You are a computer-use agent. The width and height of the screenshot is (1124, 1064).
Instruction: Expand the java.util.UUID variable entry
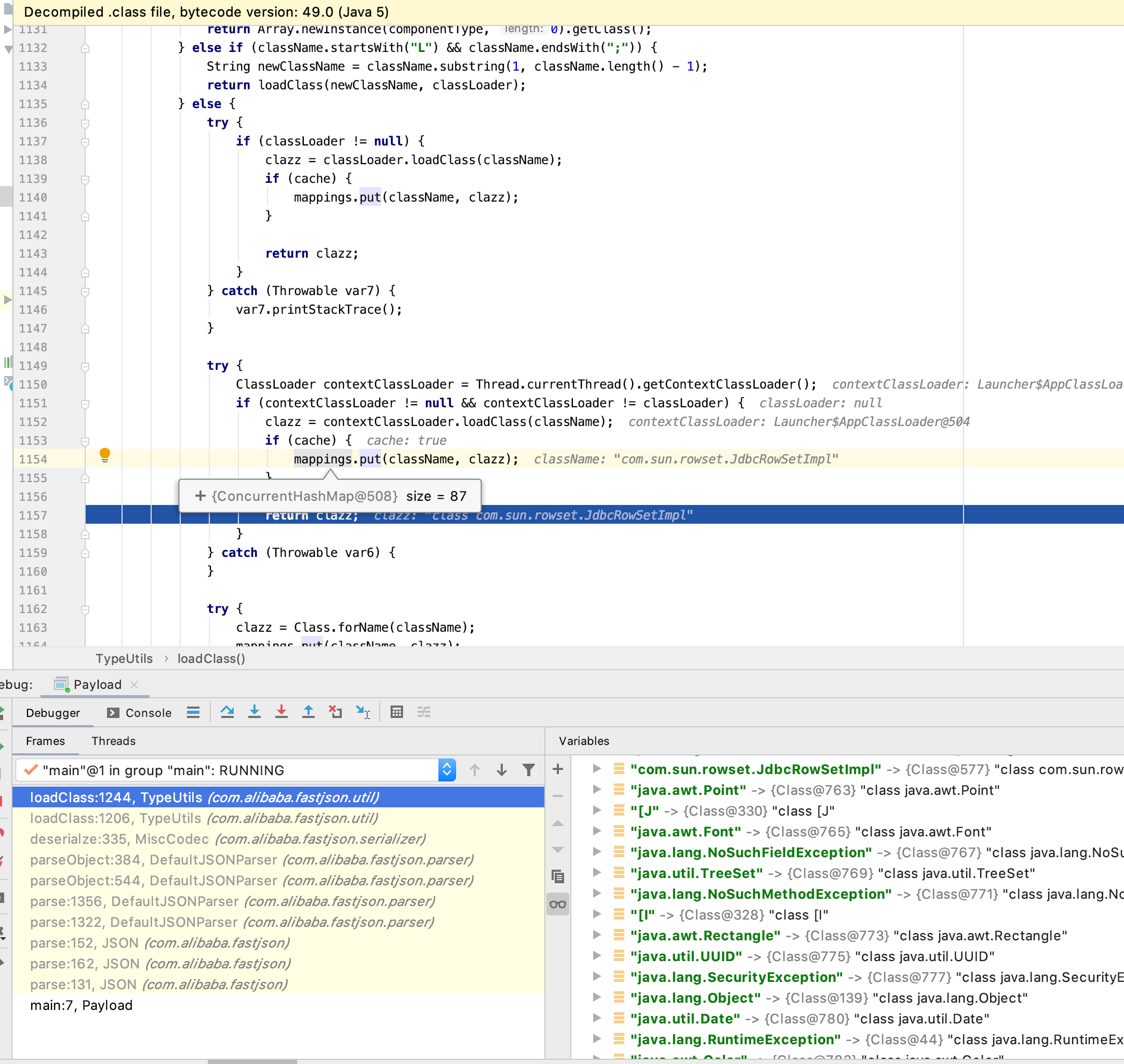[x=597, y=955]
